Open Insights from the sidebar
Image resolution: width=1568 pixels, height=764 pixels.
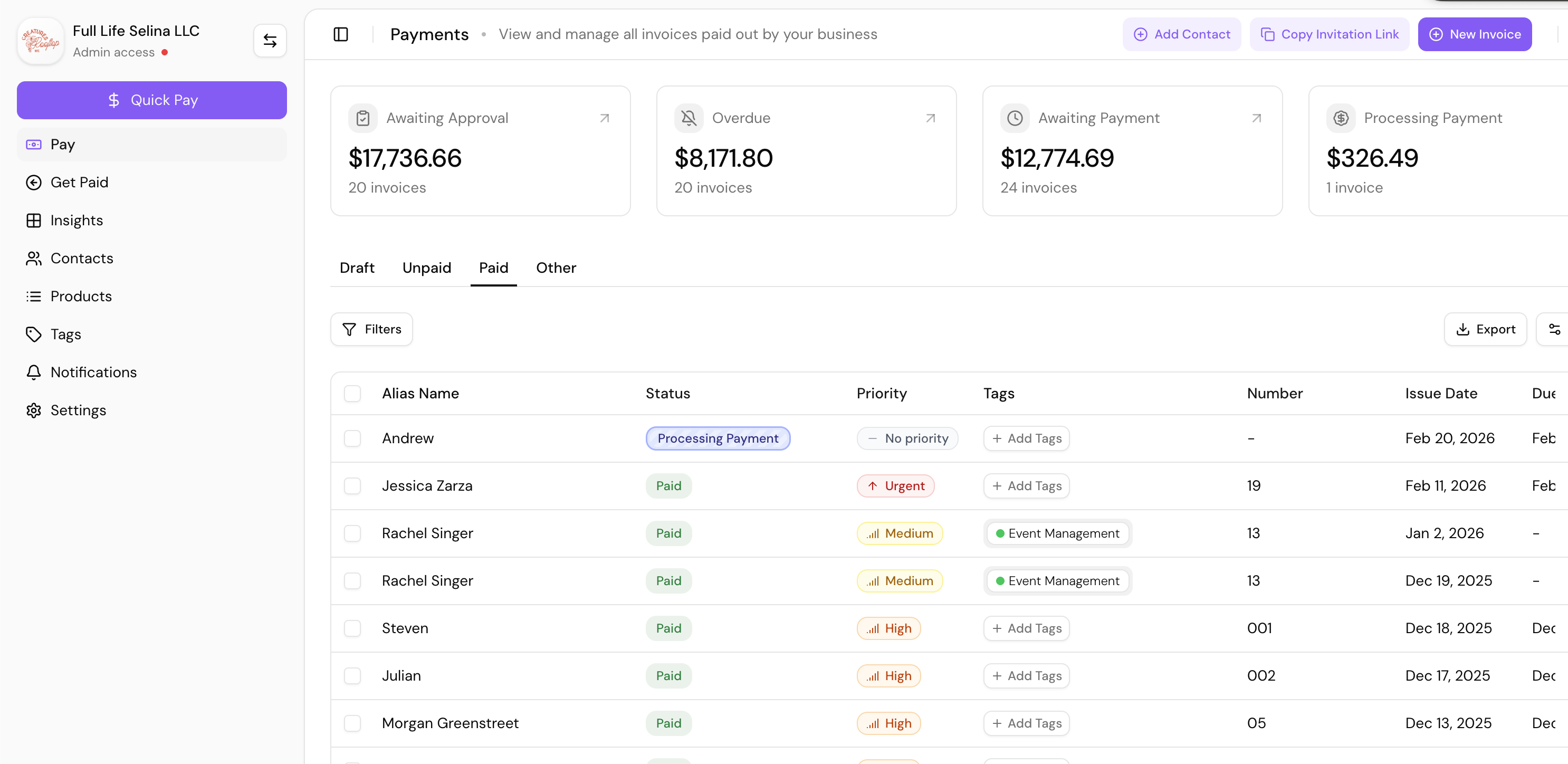pos(77,221)
